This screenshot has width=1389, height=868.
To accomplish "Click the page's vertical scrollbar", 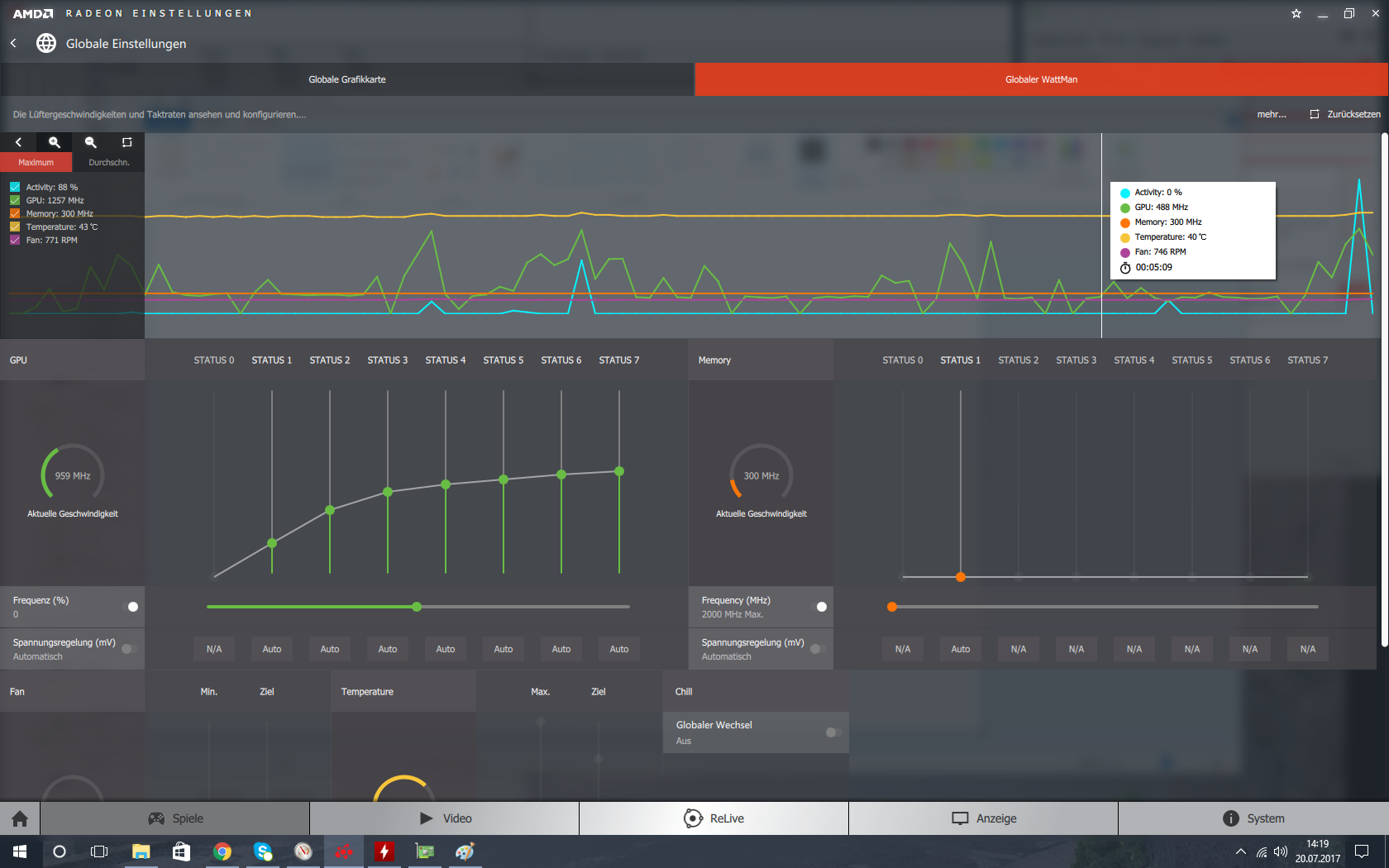I will point(1384,389).
